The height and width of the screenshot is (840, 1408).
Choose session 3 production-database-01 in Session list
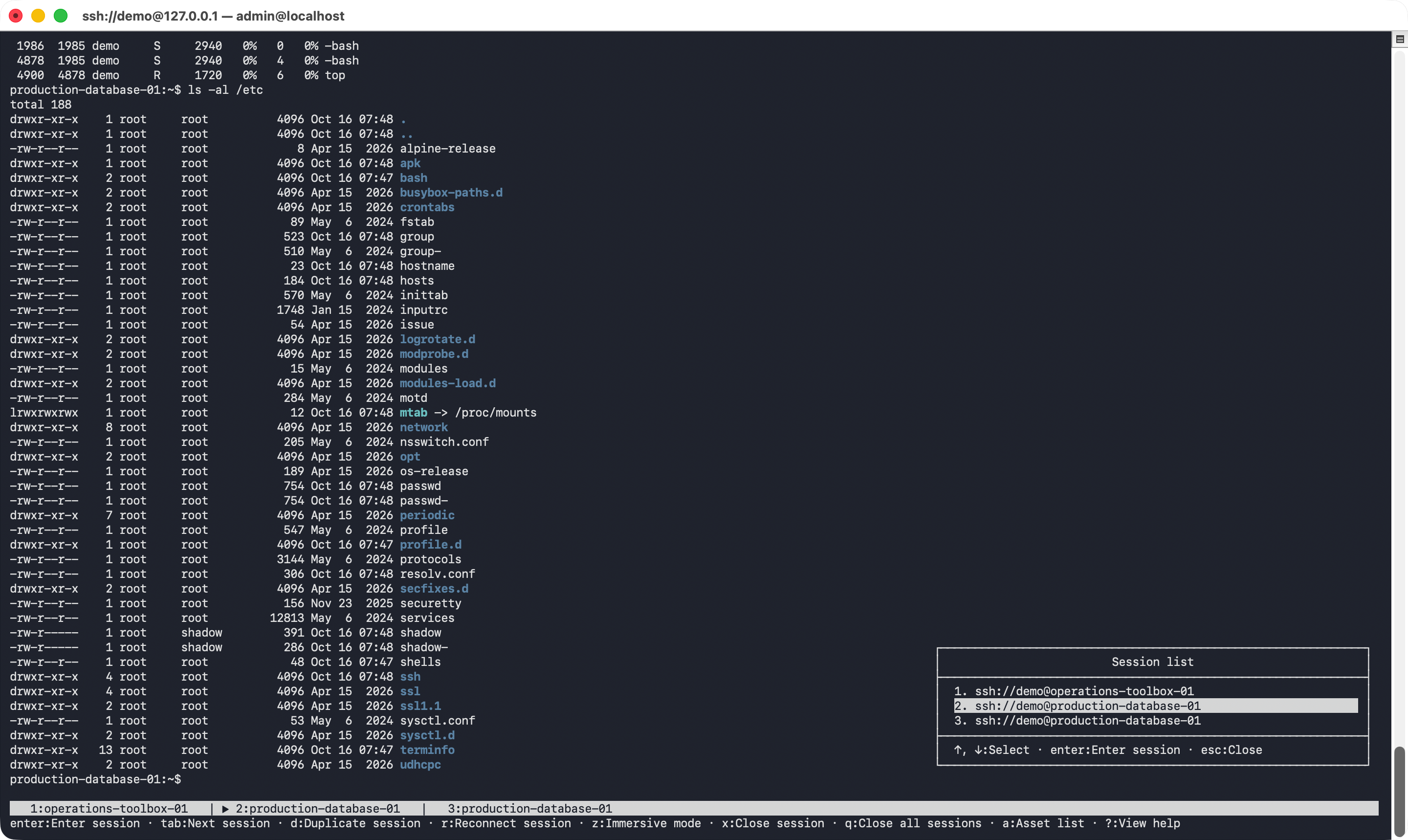(x=1156, y=721)
